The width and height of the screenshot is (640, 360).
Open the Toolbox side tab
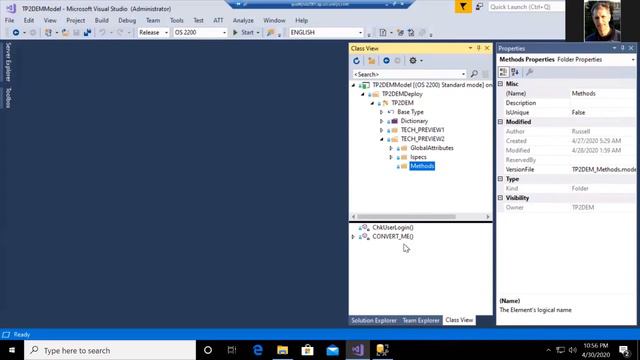(x=8, y=98)
